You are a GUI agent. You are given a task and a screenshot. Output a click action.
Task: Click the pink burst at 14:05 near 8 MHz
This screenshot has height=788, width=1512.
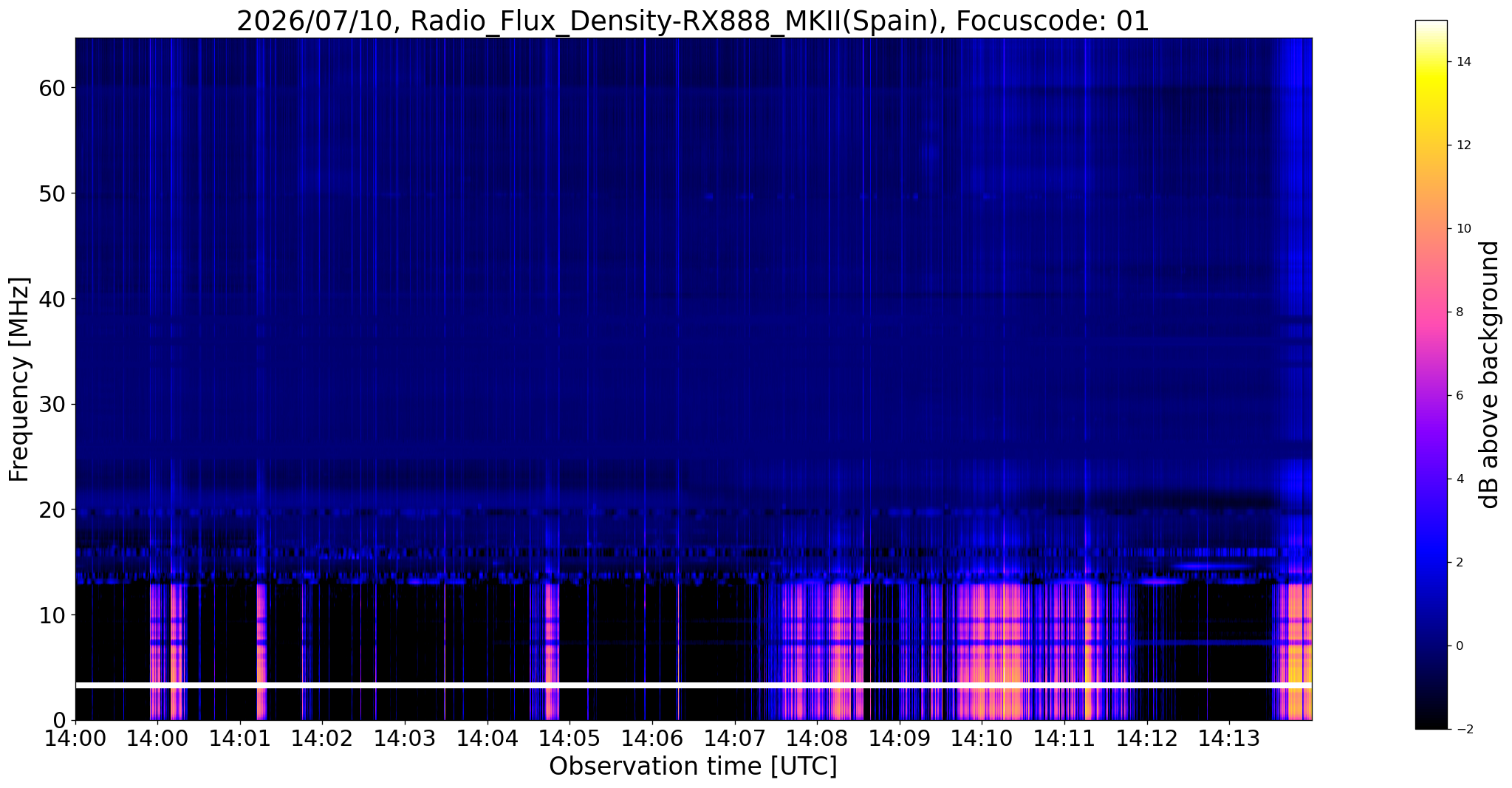click(551, 635)
